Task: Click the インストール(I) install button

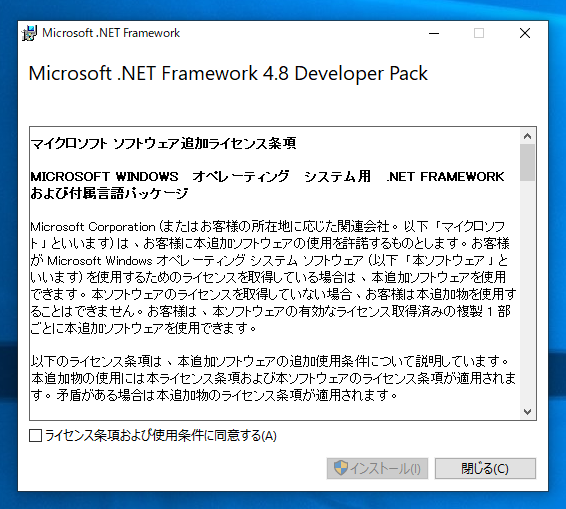Action: coord(377,469)
